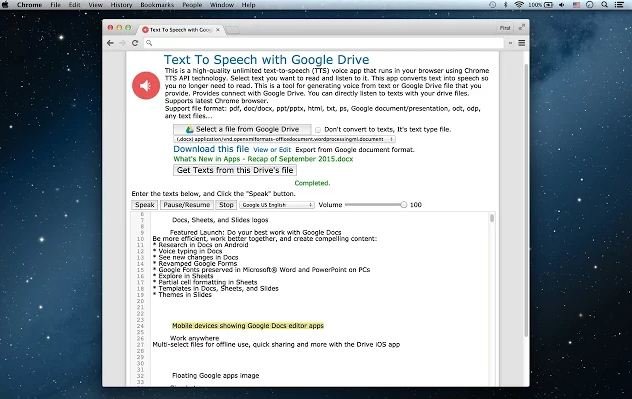Tick the "Don't convert to texts" checkbox
632x399 pixels.
[318, 130]
